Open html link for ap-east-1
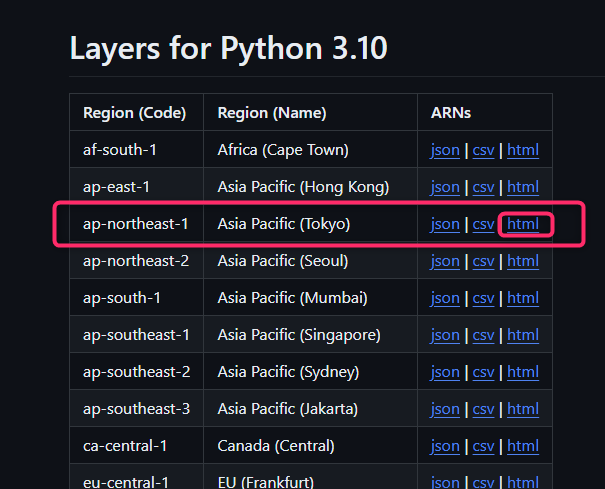Viewport: 605px width, 489px height. (523, 187)
